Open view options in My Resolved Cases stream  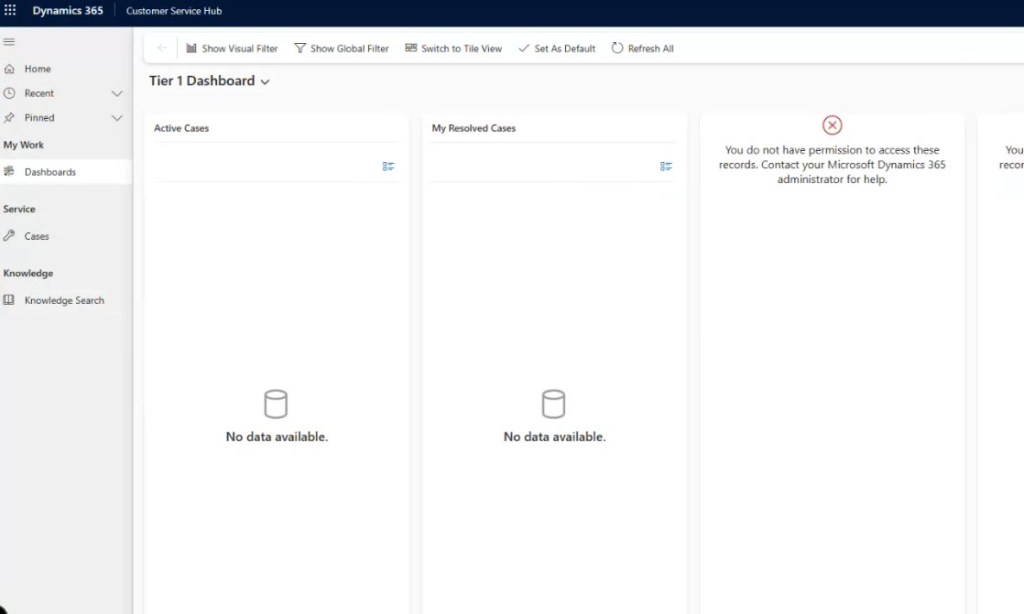666,167
